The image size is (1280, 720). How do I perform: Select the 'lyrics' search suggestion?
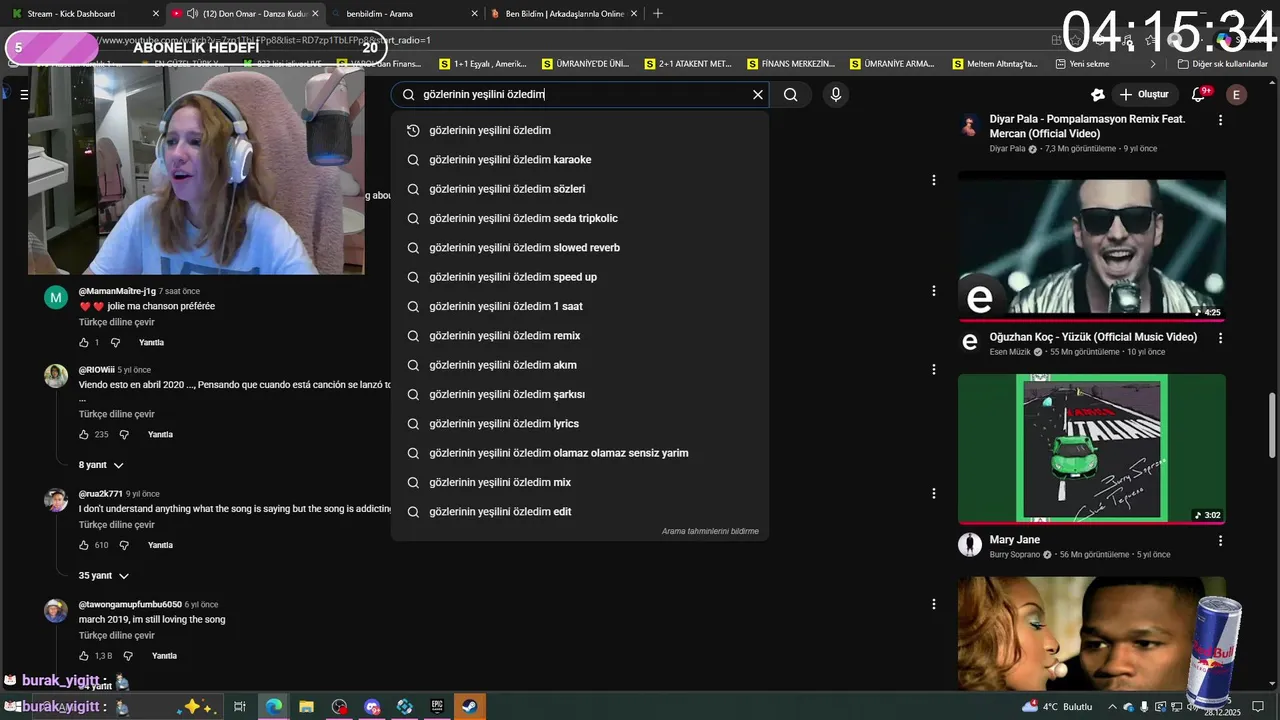click(580, 424)
